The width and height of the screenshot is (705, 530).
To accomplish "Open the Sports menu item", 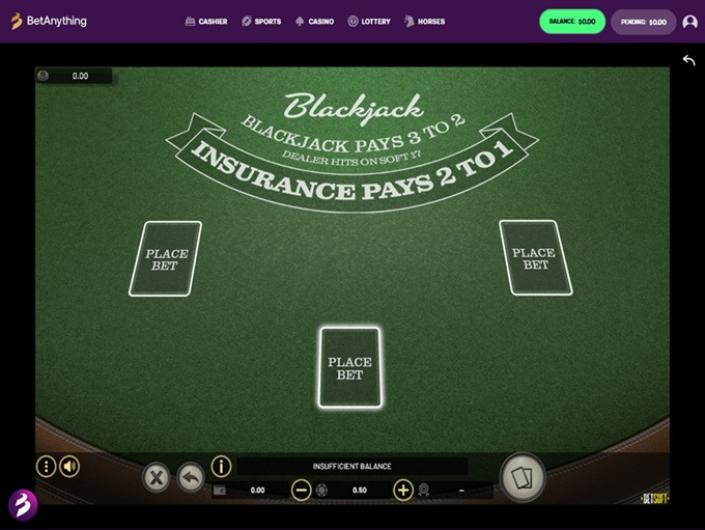I will [x=261, y=21].
